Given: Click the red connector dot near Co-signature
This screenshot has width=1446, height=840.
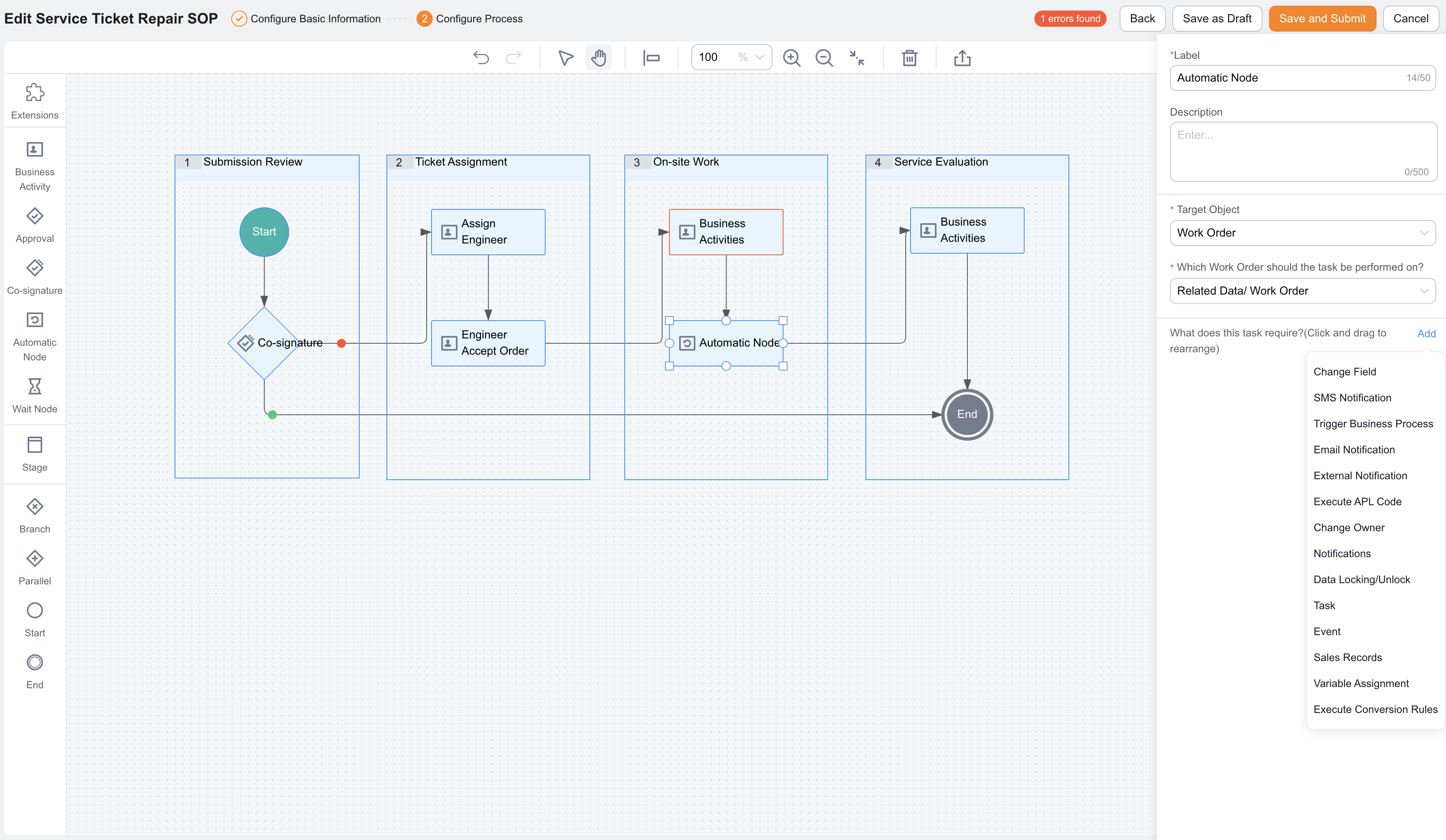Looking at the screenshot, I should point(341,343).
